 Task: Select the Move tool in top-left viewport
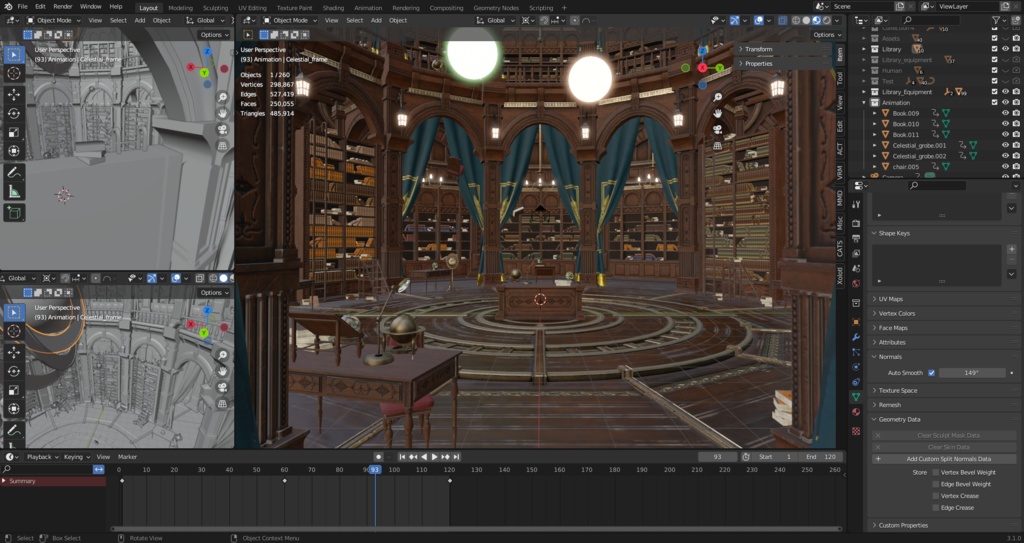[14, 93]
